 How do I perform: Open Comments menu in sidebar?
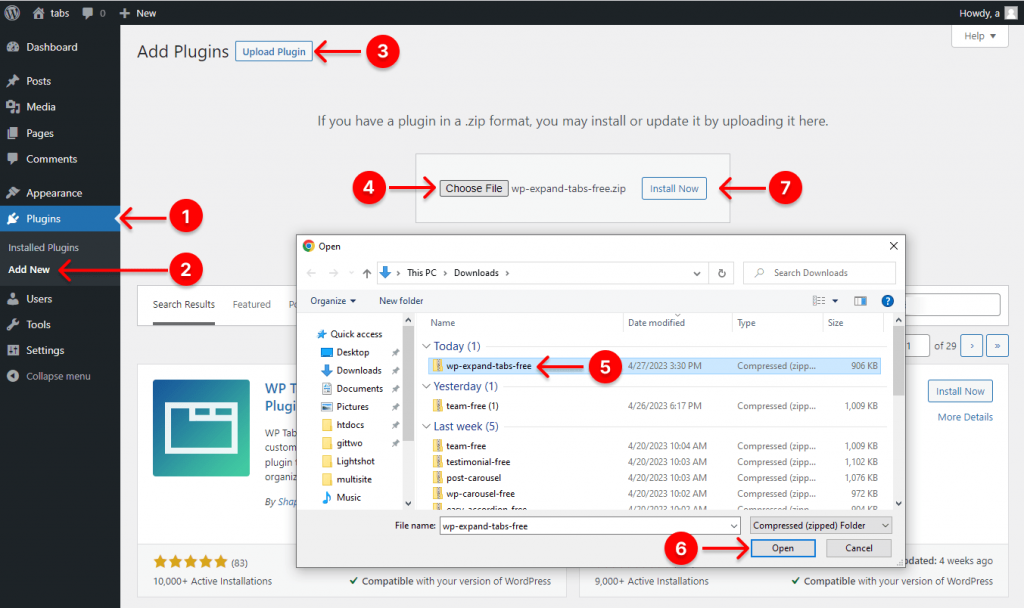click(x=52, y=159)
